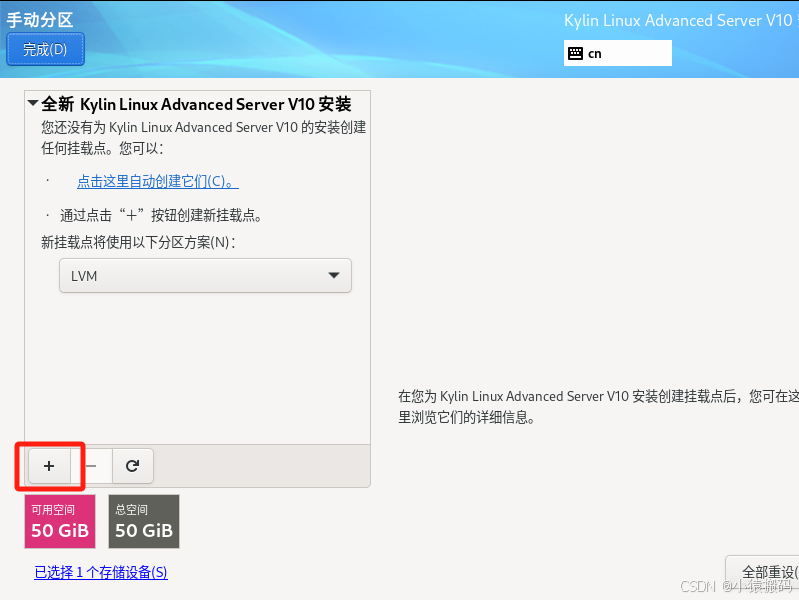Click the 手动分区 page title
This screenshot has height=600, width=799.
(40, 20)
